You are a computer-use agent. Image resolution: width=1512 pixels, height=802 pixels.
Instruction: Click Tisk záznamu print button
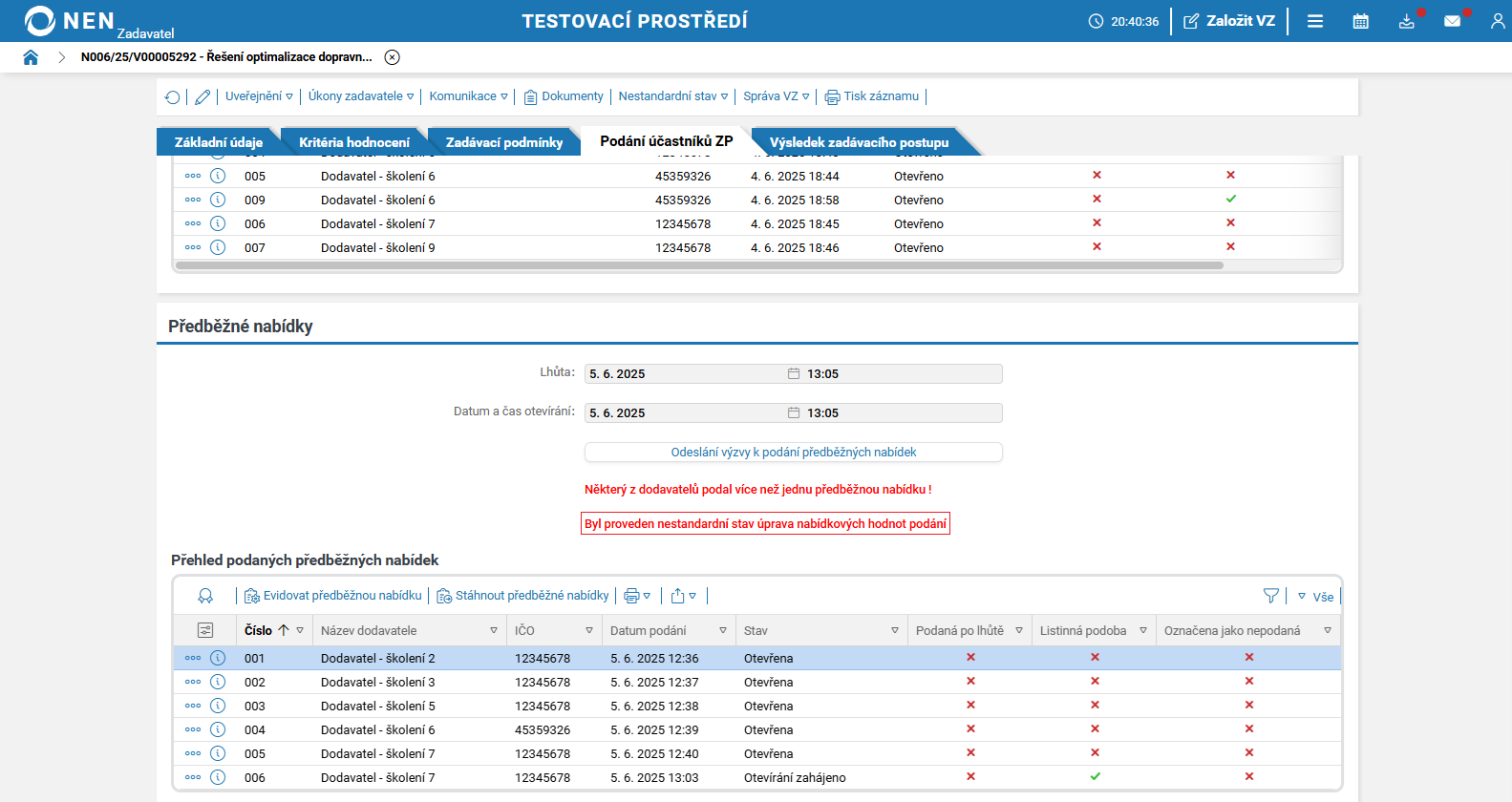pos(872,96)
